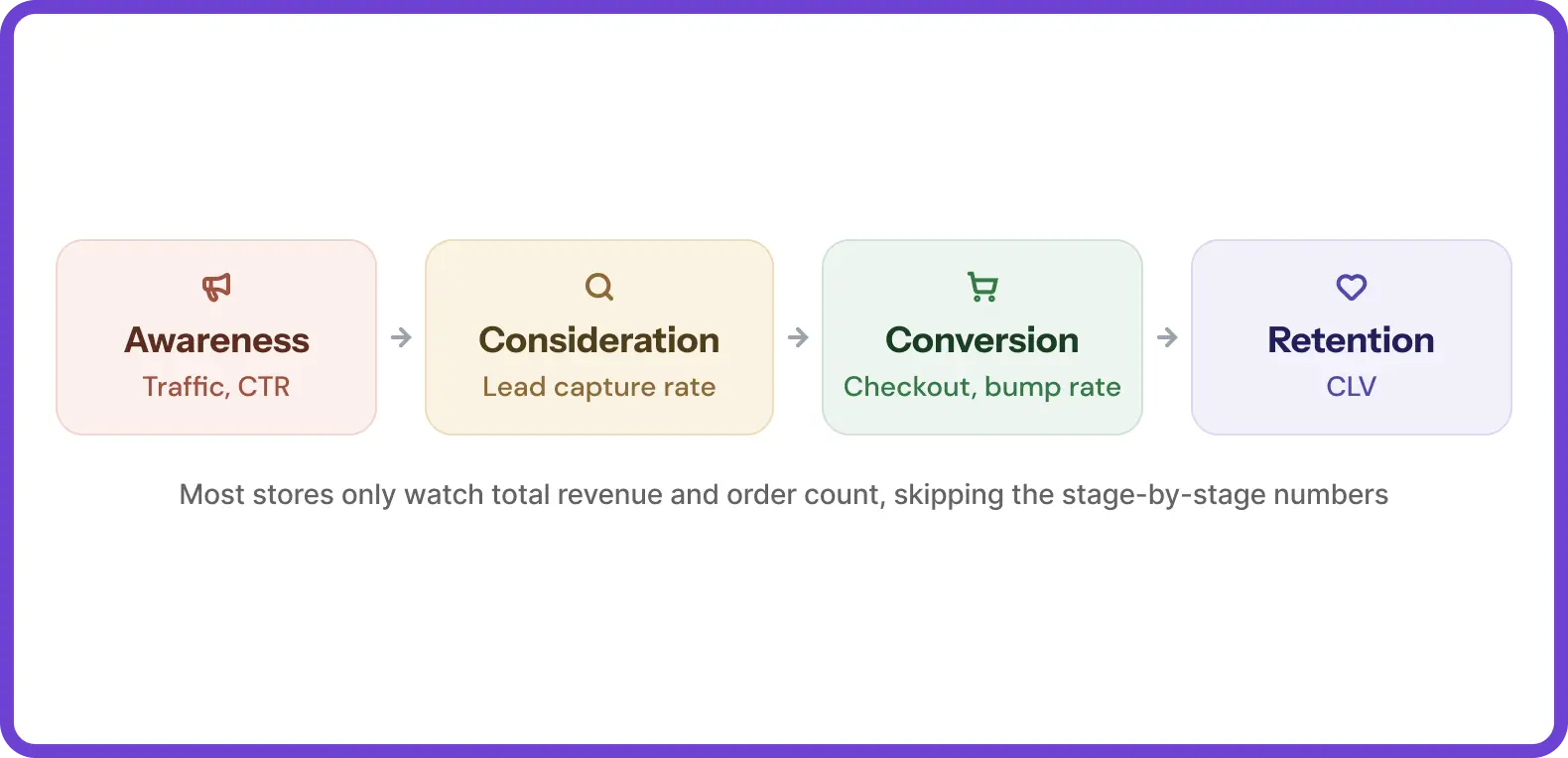Click the shopping cart icon in Conversion card
The width and height of the screenshot is (1568, 758).
[x=982, y=287]
